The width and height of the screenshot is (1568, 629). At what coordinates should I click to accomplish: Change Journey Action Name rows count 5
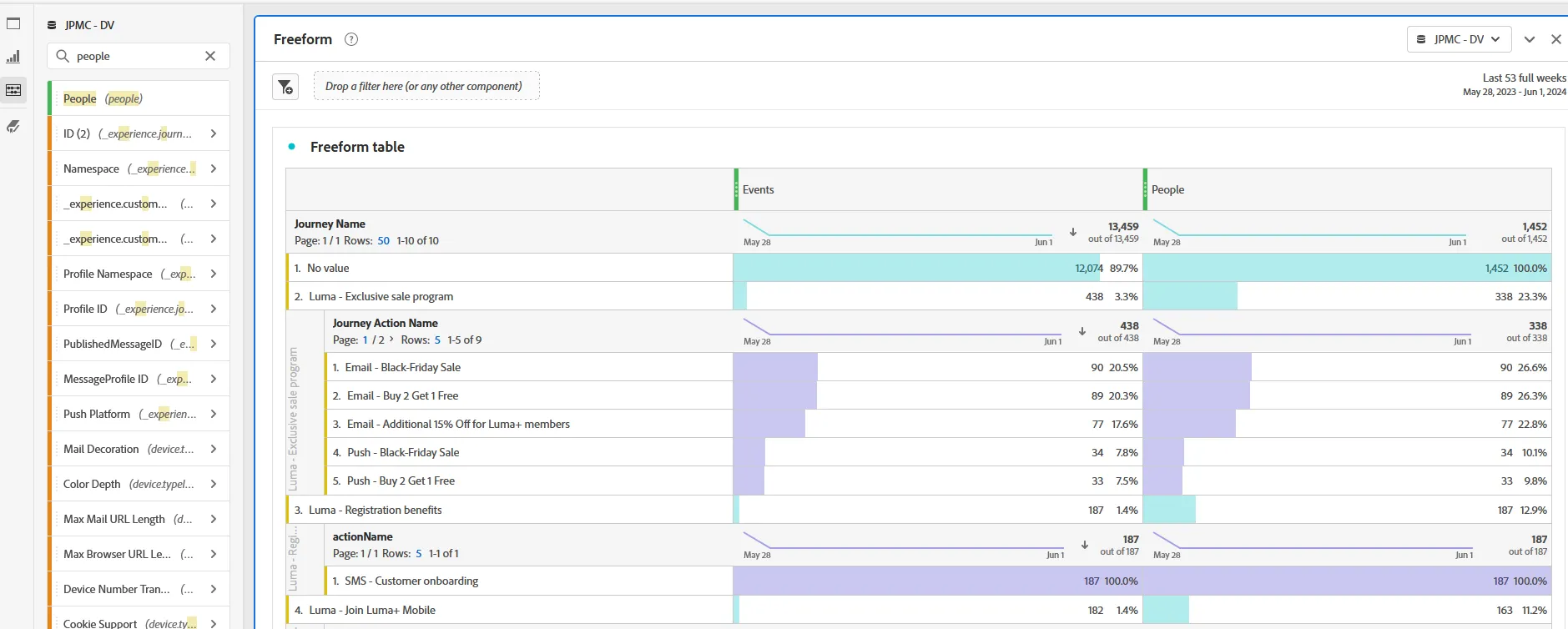tap(437, 340)
